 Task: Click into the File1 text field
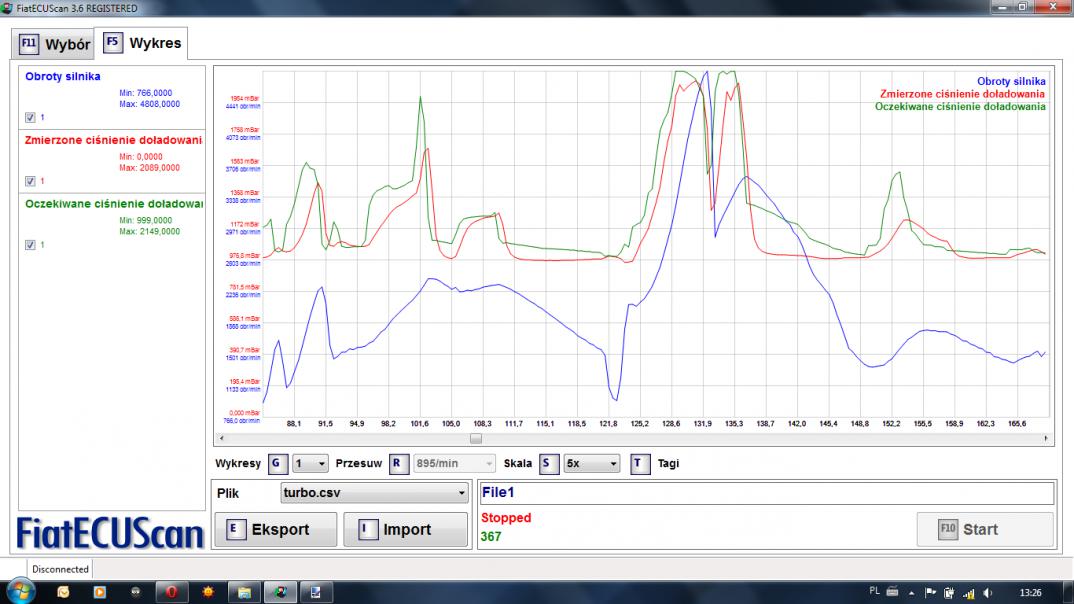click(x=766, y=493)
